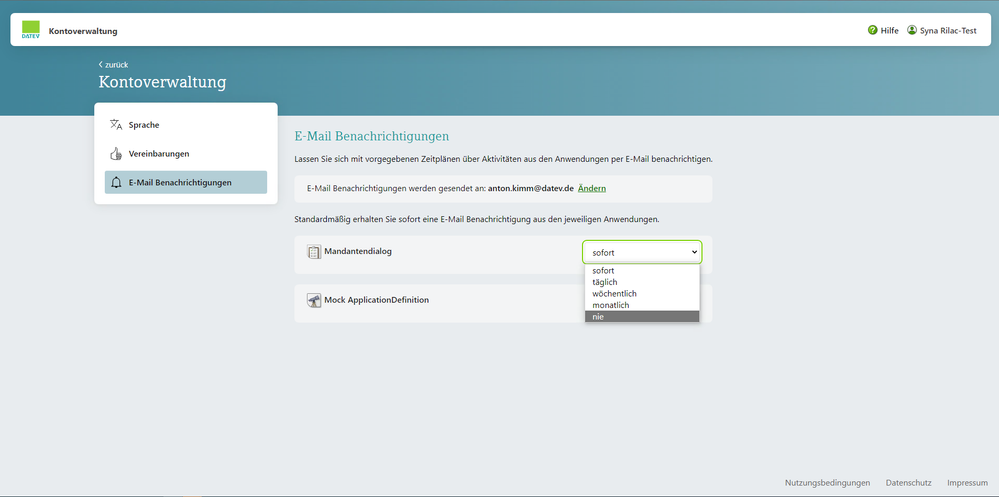This screenshot has width=999, height=497.
Task: Go back using the zurück link
Action: pyautogui.click(x=113, y=65)
